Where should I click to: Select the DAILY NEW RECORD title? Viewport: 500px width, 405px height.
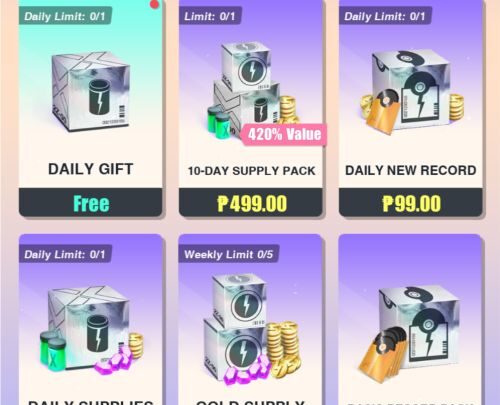tap(411, 170)
